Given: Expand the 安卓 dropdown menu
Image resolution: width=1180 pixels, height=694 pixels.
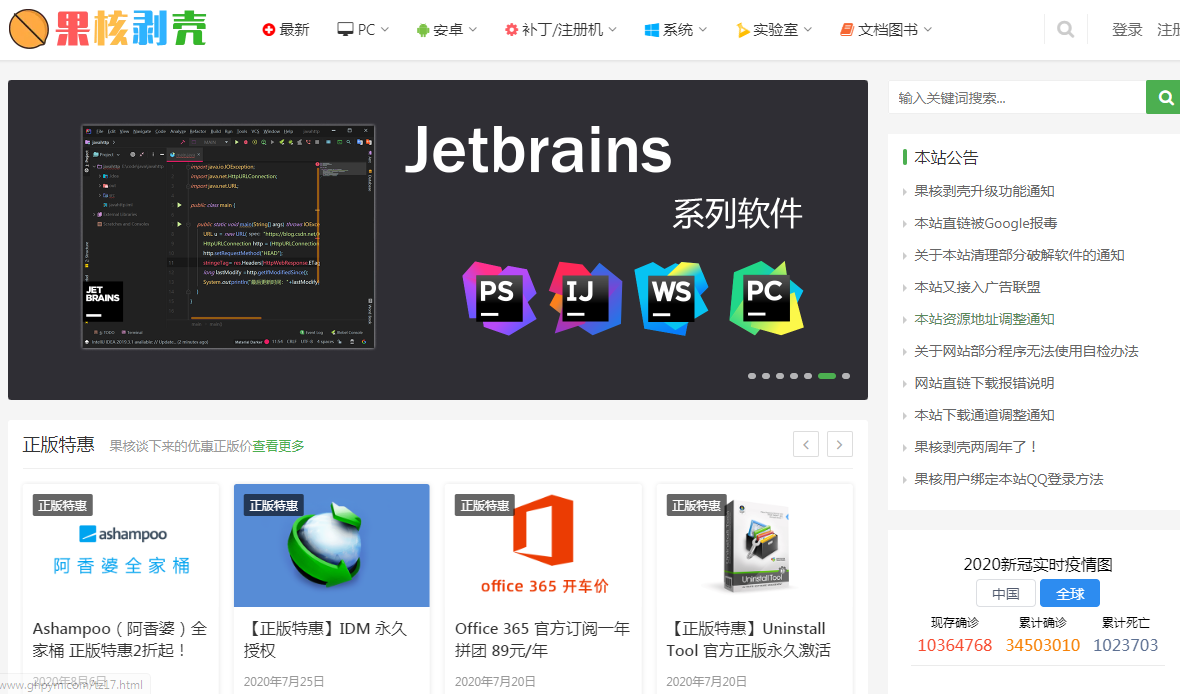Looking at the screenshot, I should tap(447, 29).
